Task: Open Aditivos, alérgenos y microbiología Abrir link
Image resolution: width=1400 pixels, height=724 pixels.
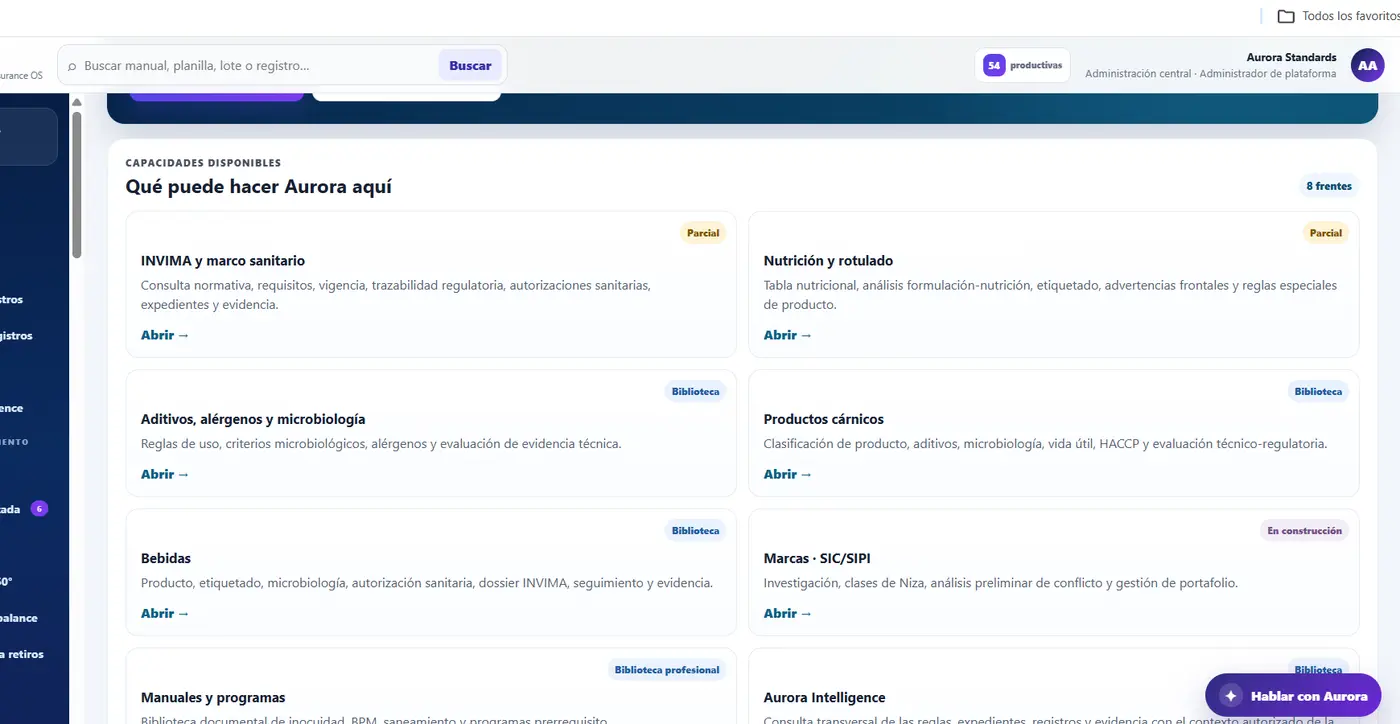Action: 165,474
